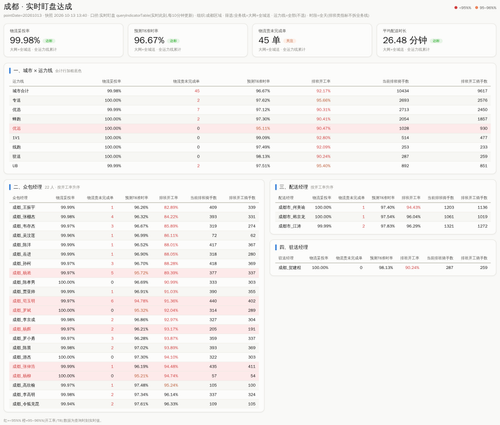Click the red 92.17% cell

coord(323,91)
